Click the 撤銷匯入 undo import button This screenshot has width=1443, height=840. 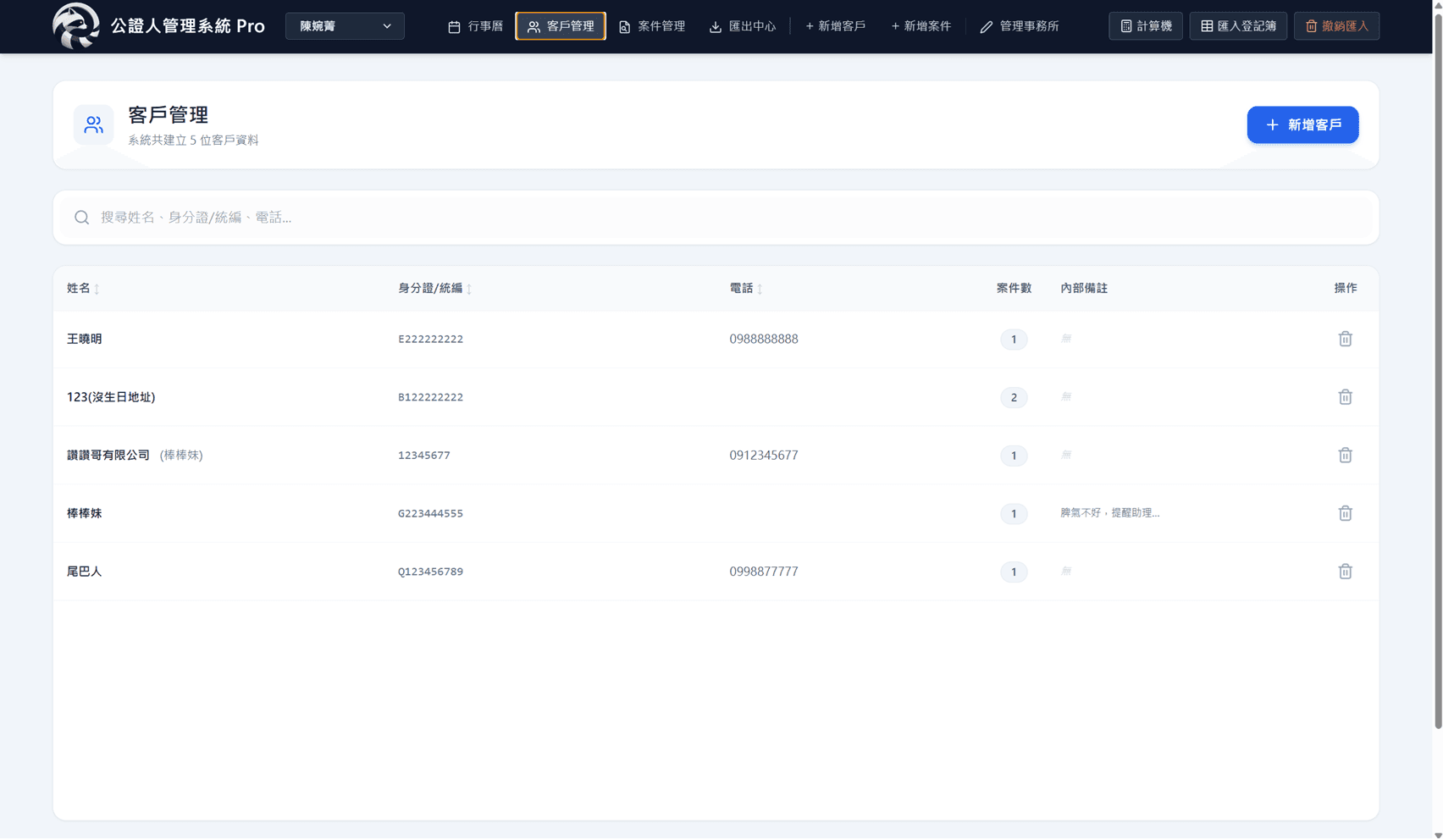[x=1336, y=26]
